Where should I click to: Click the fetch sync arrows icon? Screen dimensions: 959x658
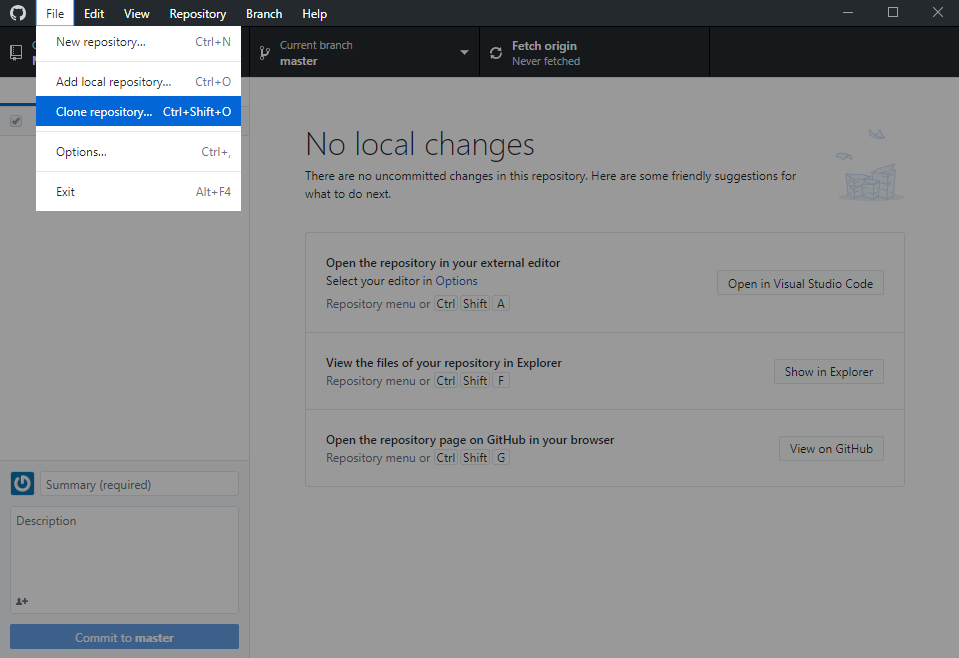click(496, 53)
